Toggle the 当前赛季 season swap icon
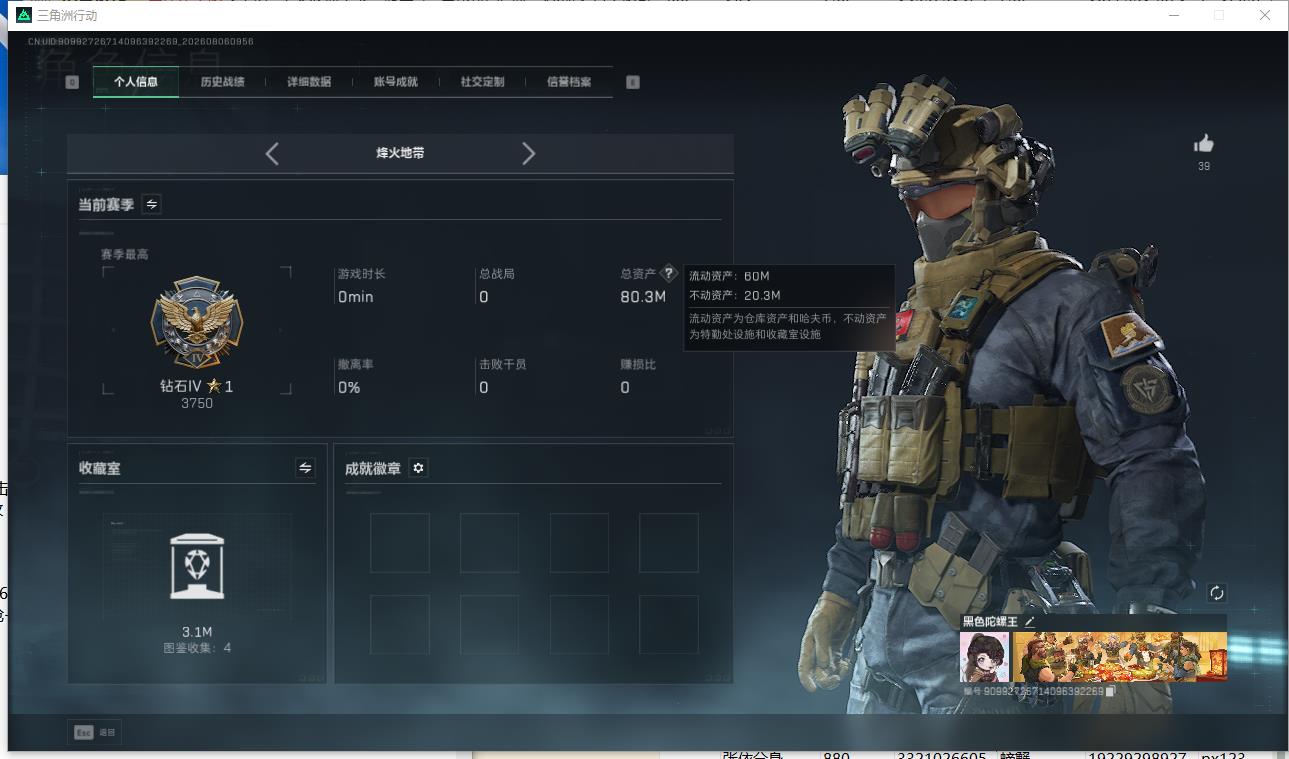 click(x=151, y=204)
